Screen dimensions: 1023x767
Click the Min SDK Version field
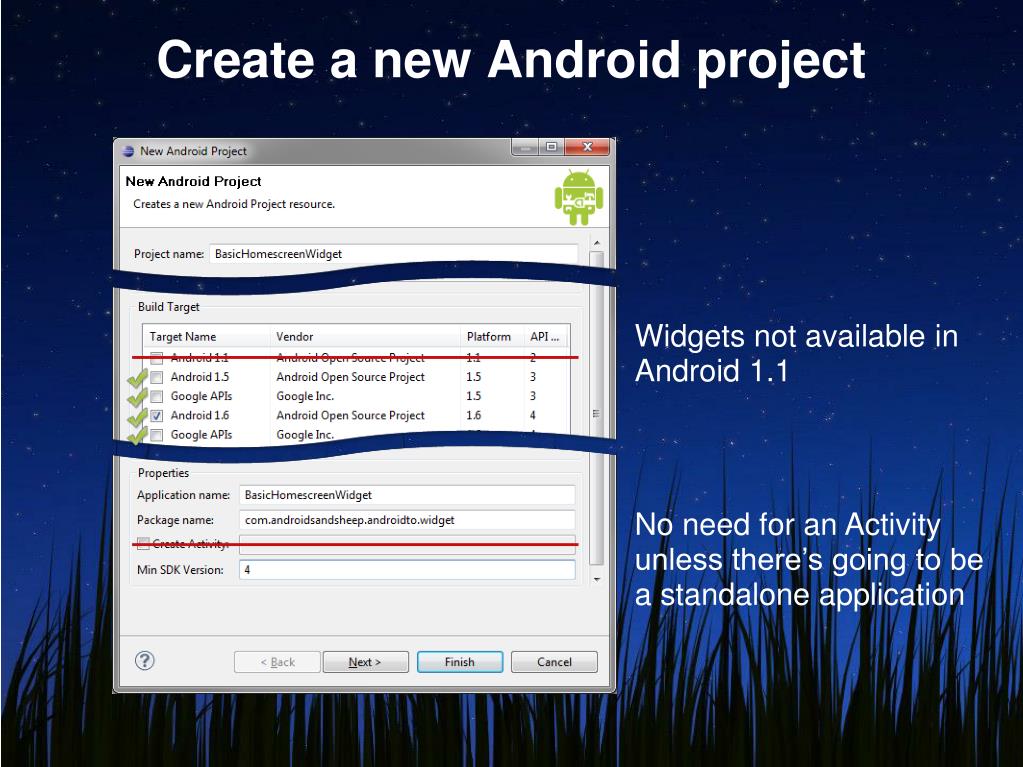pyautogui.click(x=407, y=569)
